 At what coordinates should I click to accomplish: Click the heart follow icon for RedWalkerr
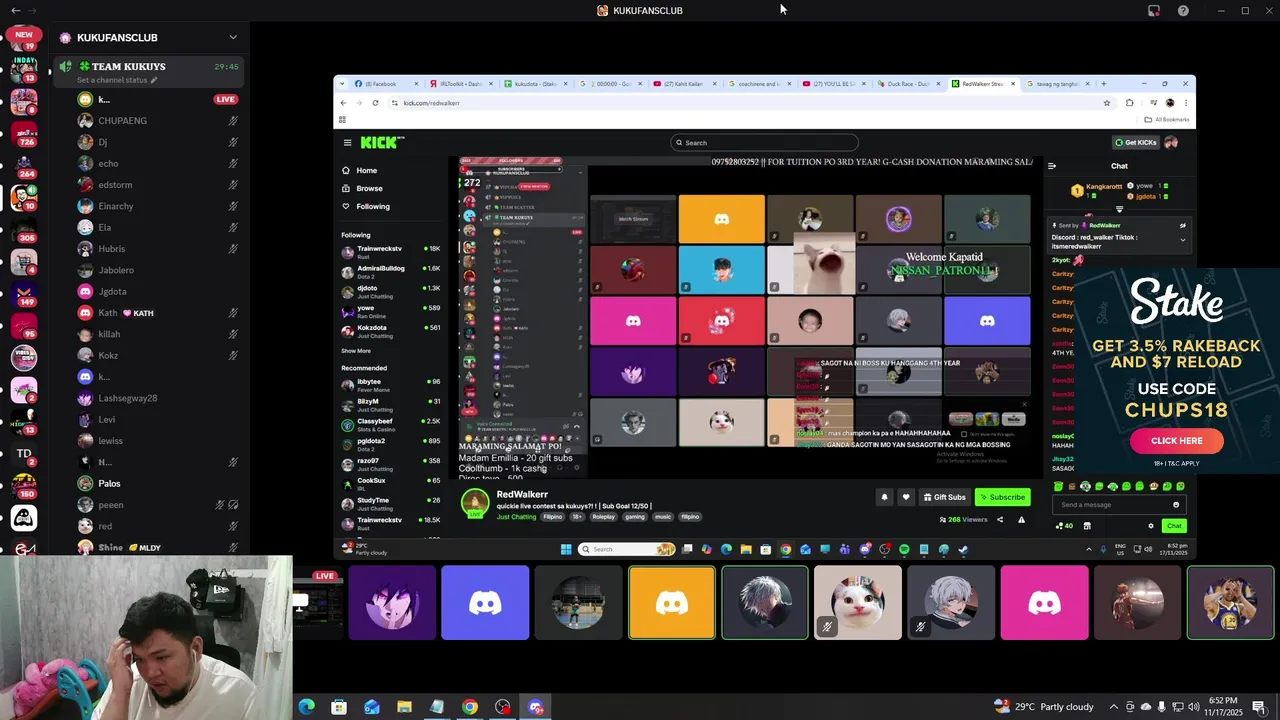pyautogui.click(x=906, y=497)
